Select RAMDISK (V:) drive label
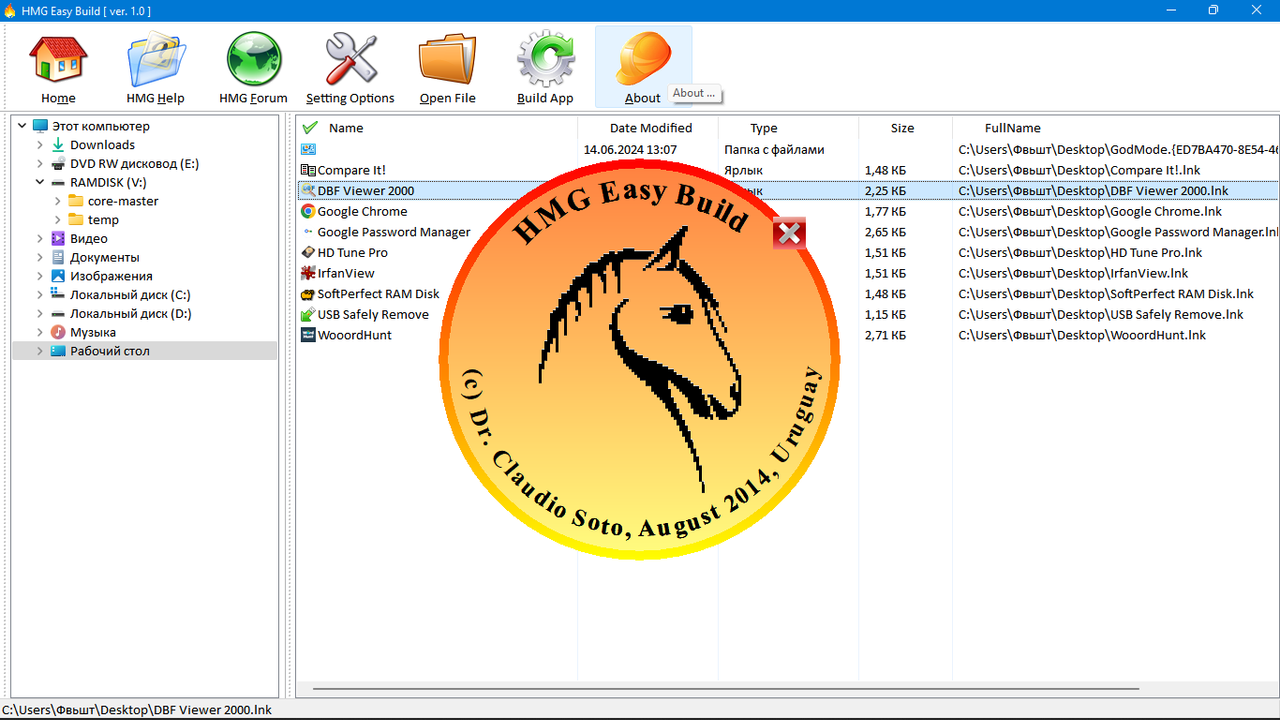 [108, 182]
